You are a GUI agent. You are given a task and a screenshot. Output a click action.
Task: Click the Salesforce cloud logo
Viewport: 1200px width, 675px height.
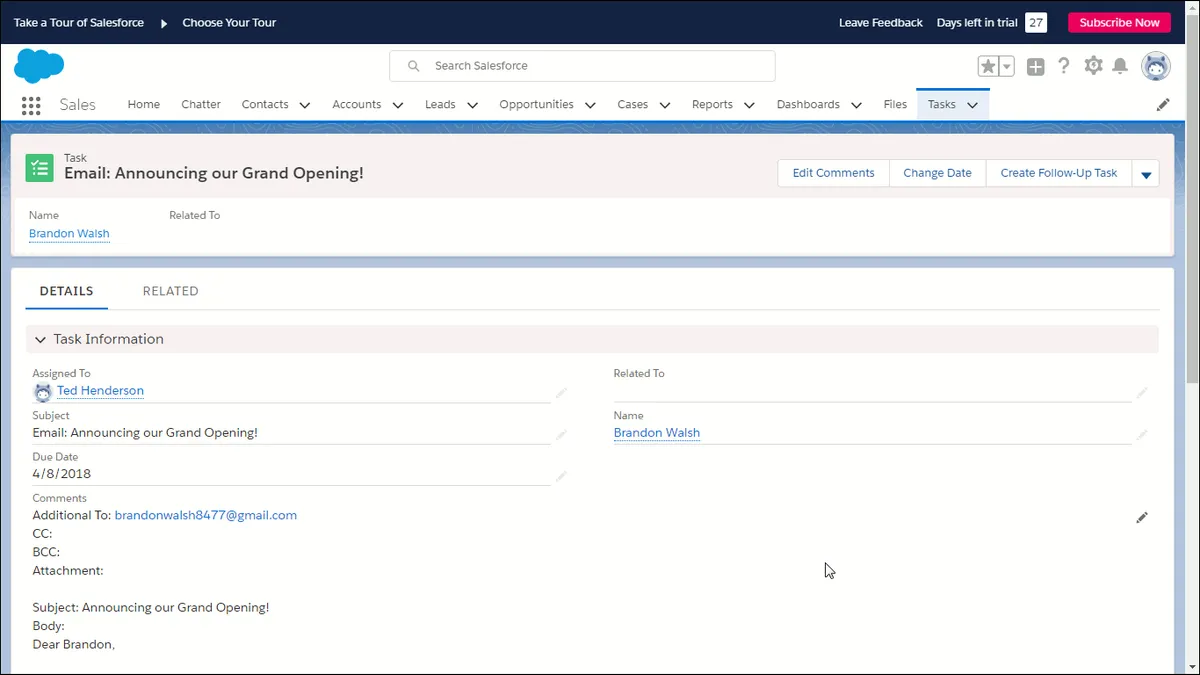coord(39,66)
